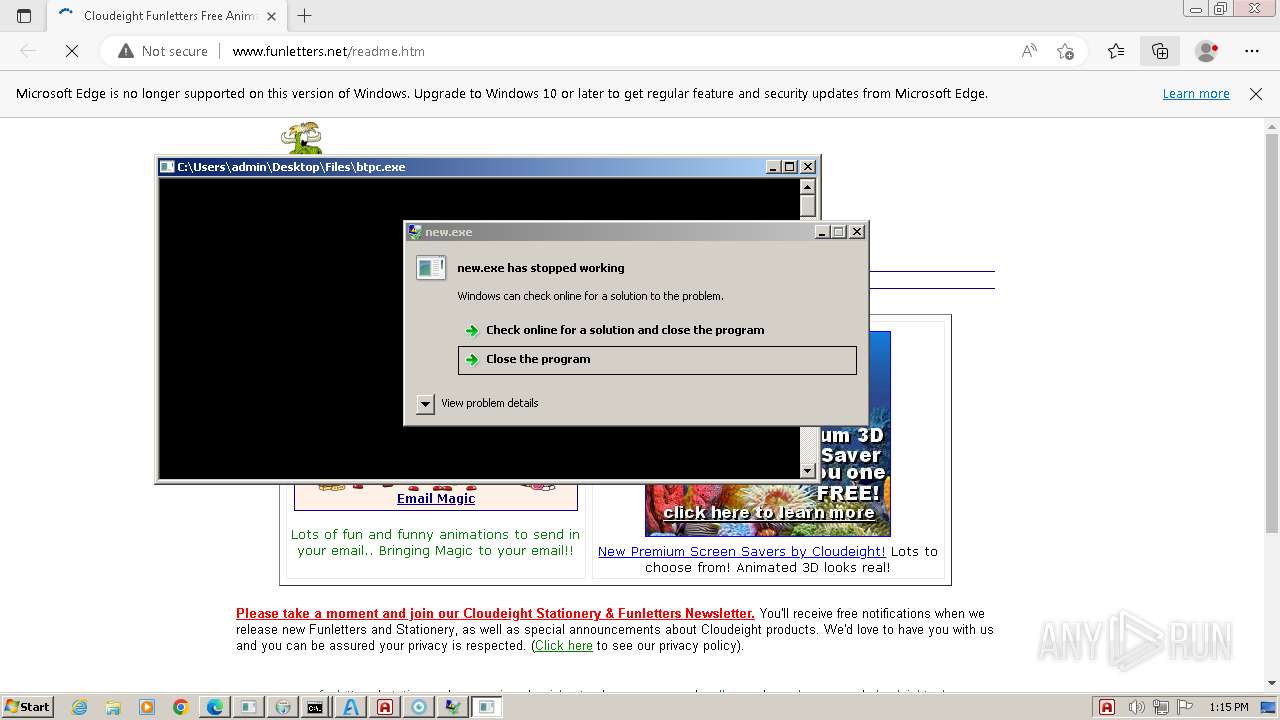Open the blue 'A' application in the taskbar

(x=351, y=707)
